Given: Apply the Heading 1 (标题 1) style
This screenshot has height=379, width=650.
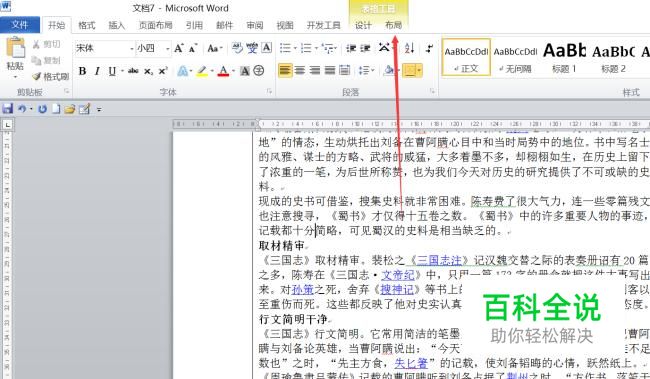Looking at the screenshot, I should [x=564, y=57].
